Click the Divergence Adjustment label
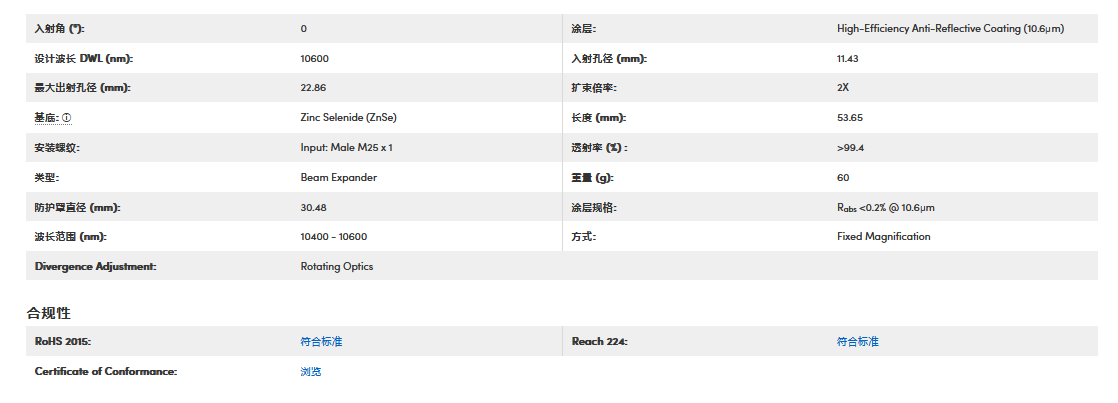The width and height of the screenshot is (1118, 403). (96, 267)
